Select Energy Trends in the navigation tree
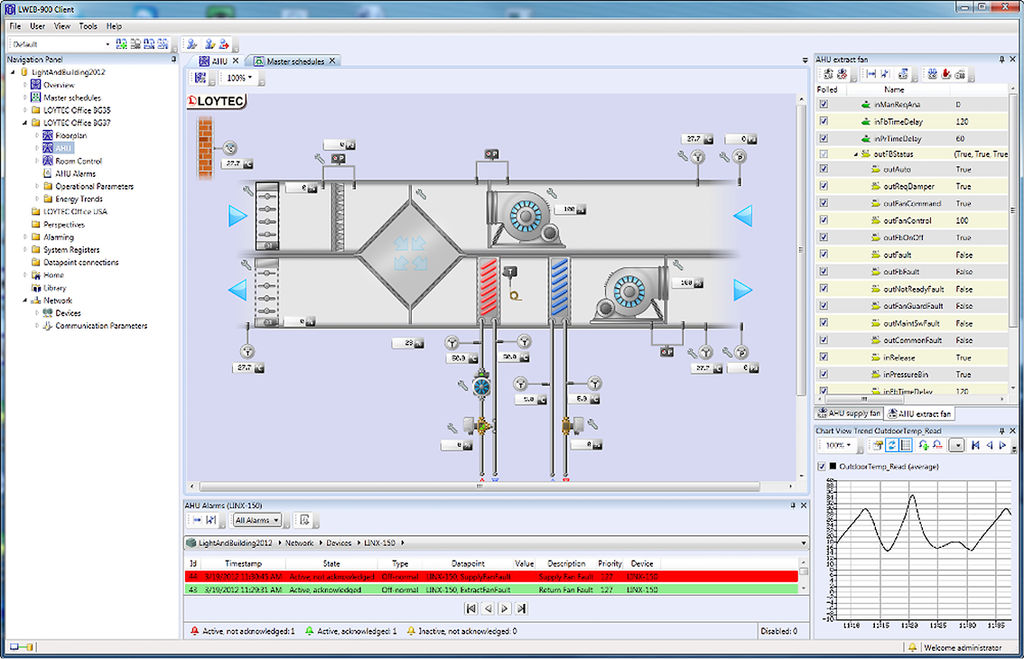The height and width of the screenshot is (659, 1024). 78,199
